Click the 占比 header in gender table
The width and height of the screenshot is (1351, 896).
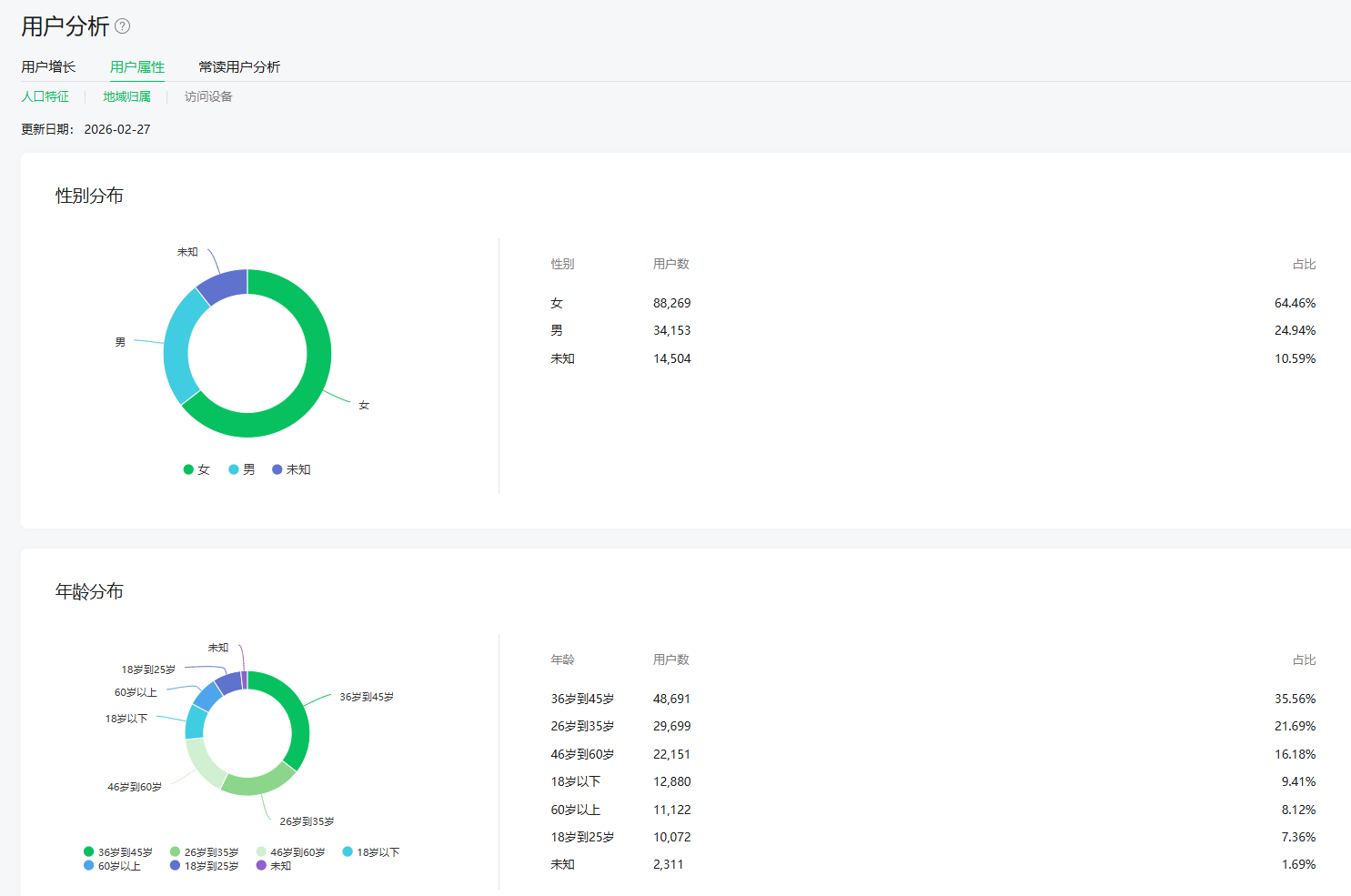pyautogui.click(x=1304, y=264)
